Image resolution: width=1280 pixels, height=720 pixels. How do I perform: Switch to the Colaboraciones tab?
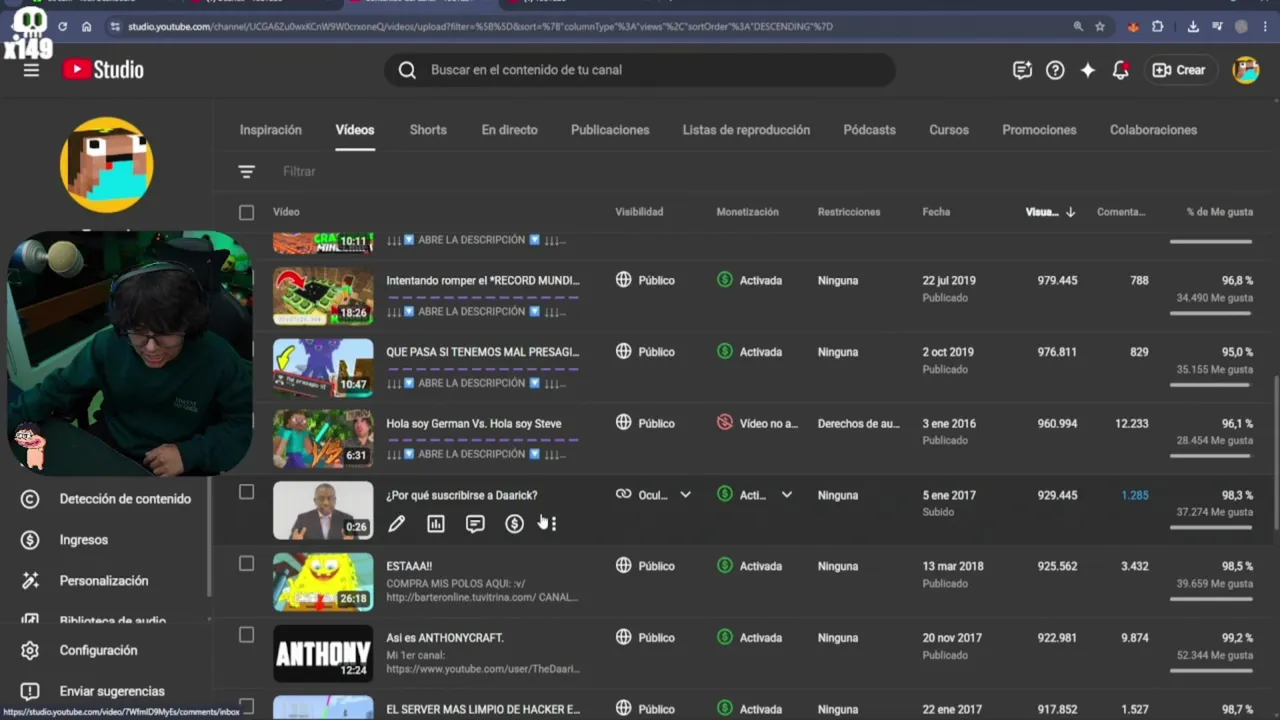point(1153,130)
